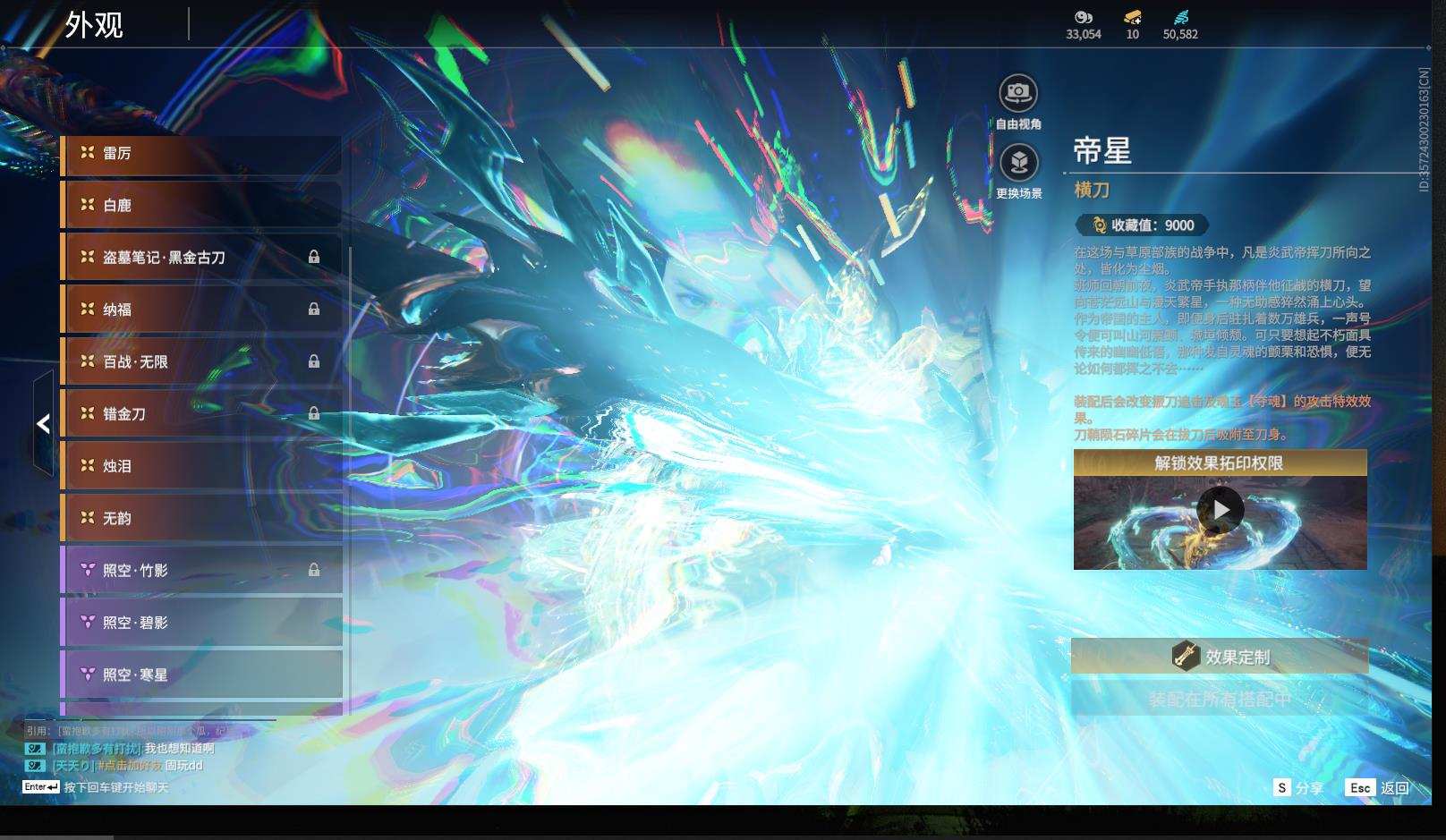The width and height of the screenshot is (1446, 840).
Task: Choose the 烛泪 skin
Action: coord(202,466)
